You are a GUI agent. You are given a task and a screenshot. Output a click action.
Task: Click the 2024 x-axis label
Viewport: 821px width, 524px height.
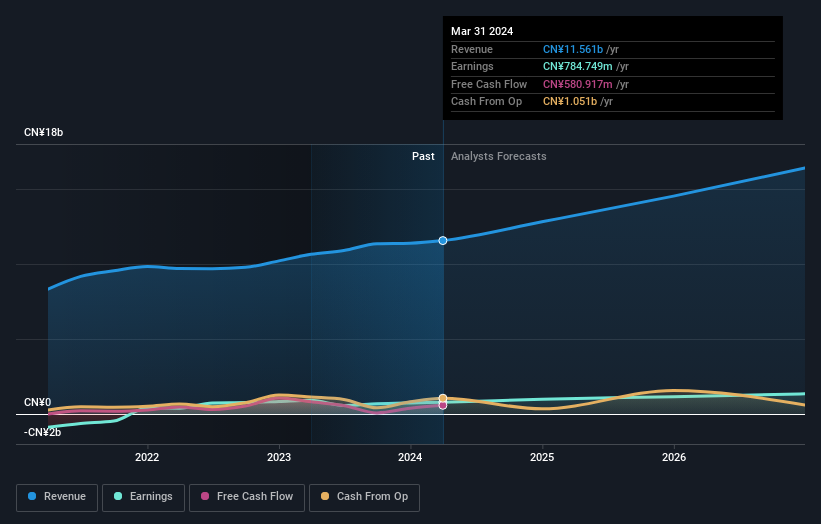410,458
